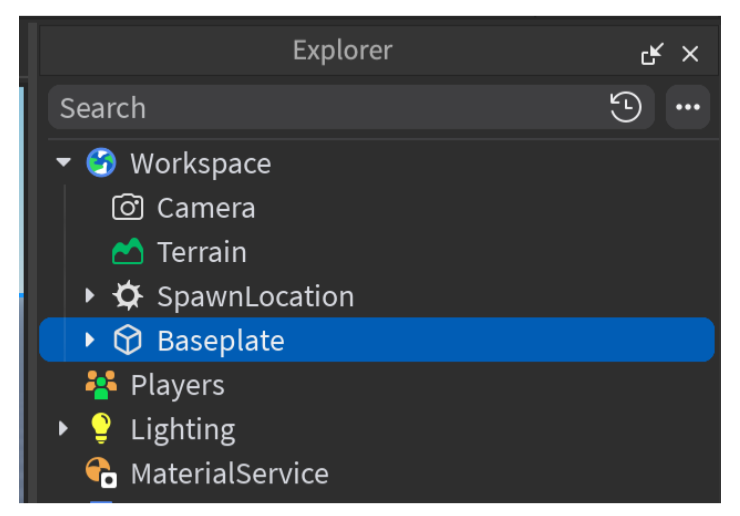This screenshot has width=740, height=516.
Task: Select the Players service label
Action: click(177, 385)
